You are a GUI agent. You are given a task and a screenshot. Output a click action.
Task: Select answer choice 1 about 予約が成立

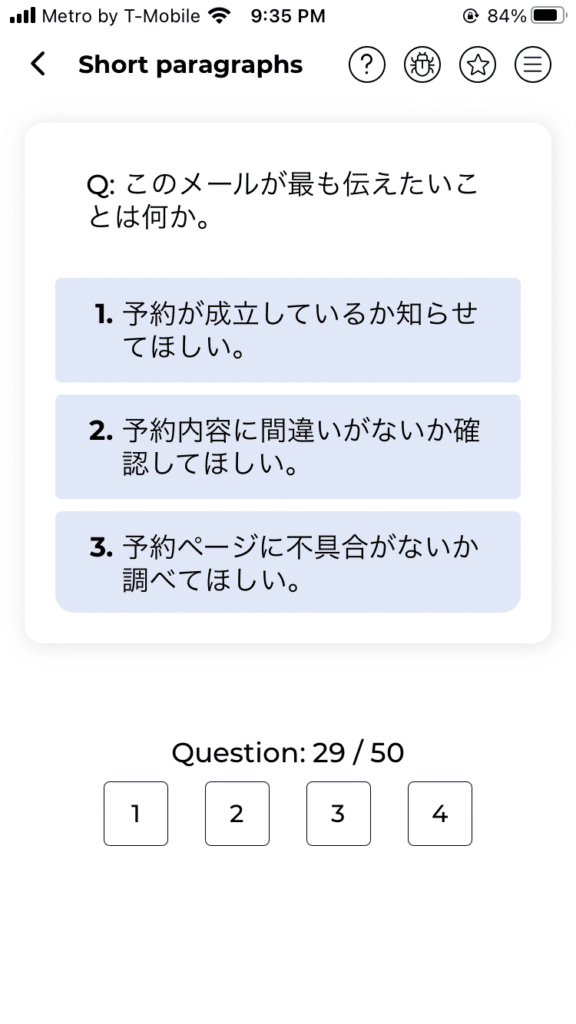point(288,330)
